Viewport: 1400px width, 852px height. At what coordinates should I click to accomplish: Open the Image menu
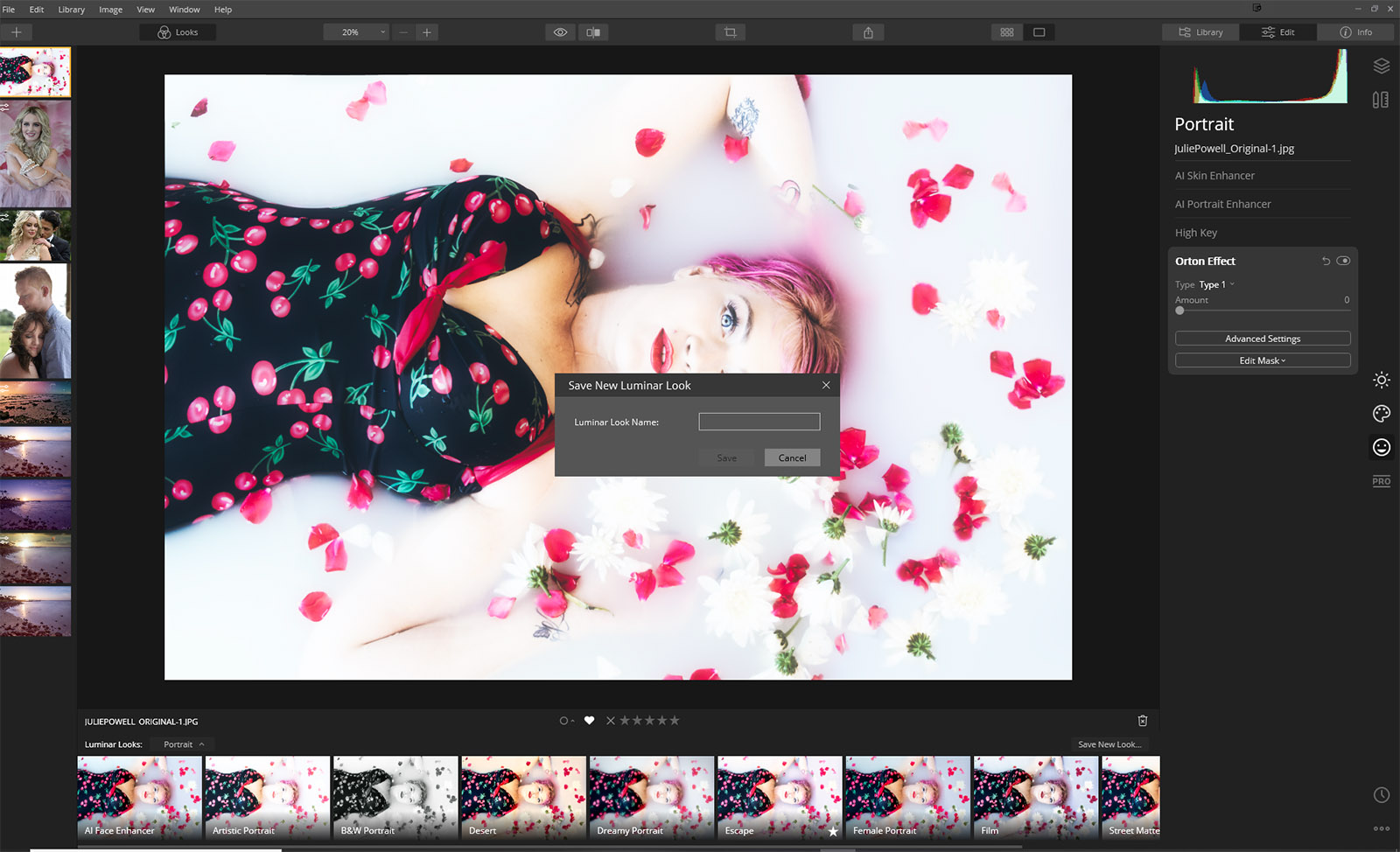[x=110, y=10]
